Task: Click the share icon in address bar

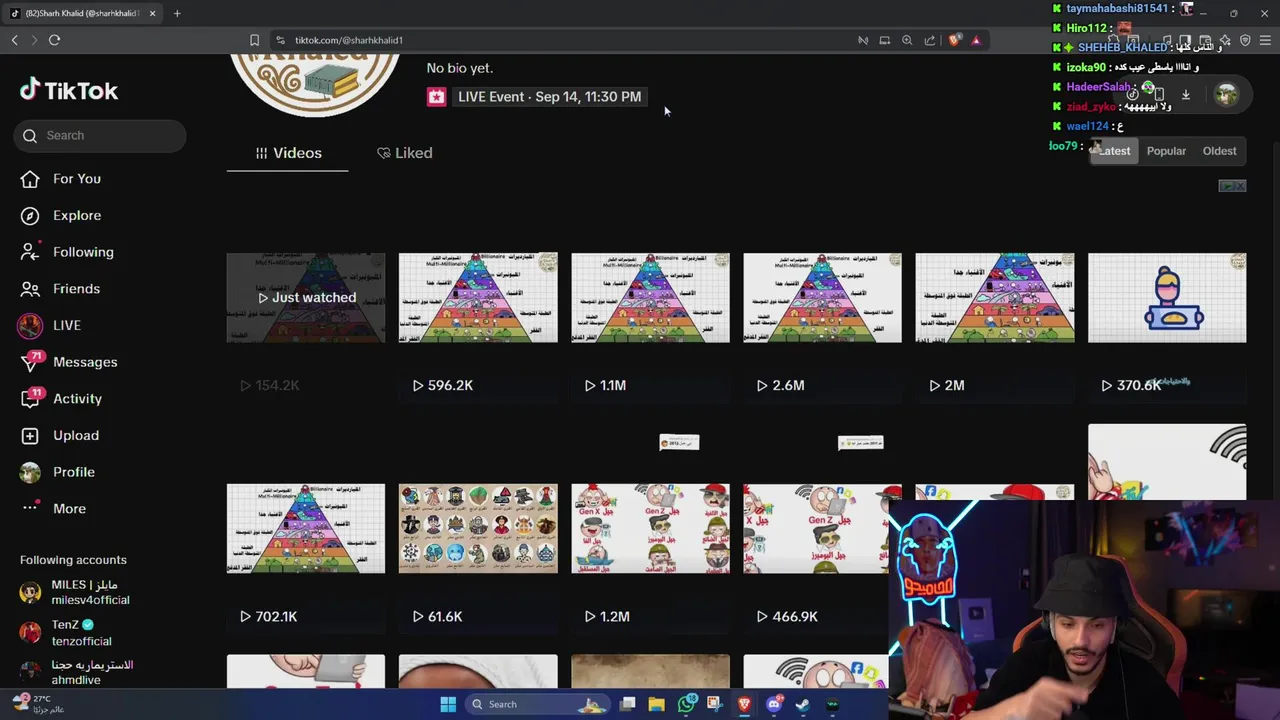Action: pyautogui.click(x=930, y=40)
